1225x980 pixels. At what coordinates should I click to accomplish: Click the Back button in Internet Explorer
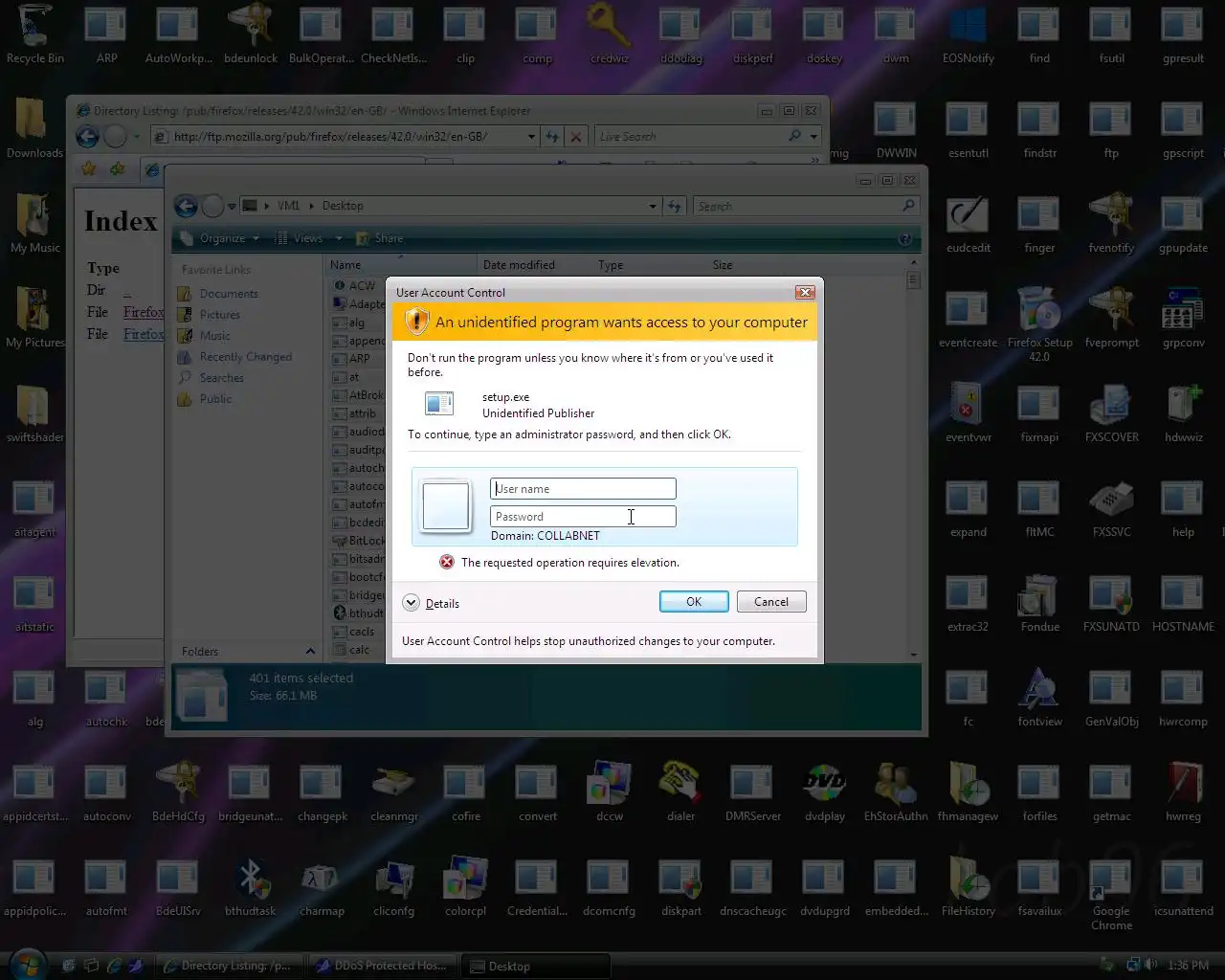(87, 137)
